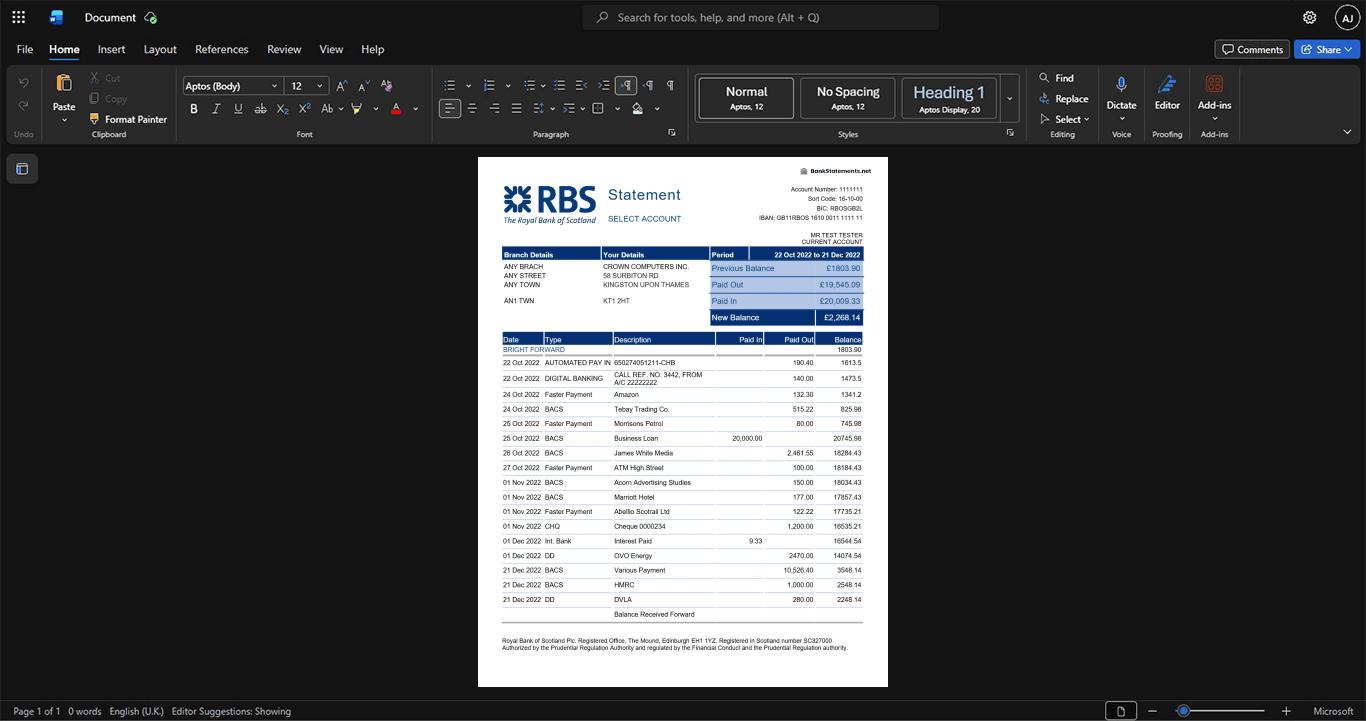Viewport: 1366px width, 721px height.
Task: Toggle underline formatting
Action: click(x=238, y=108)
